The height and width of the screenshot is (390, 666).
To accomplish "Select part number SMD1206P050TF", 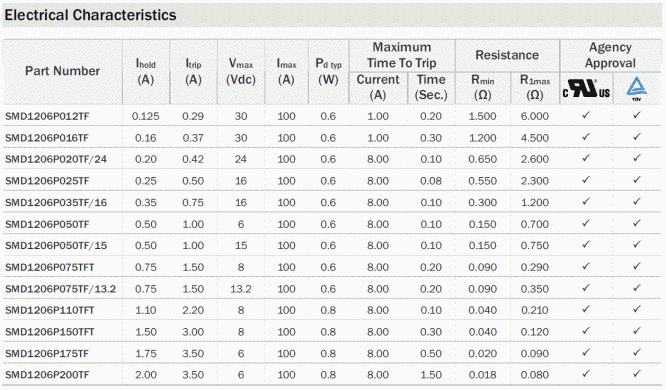I will pos(47,224).
